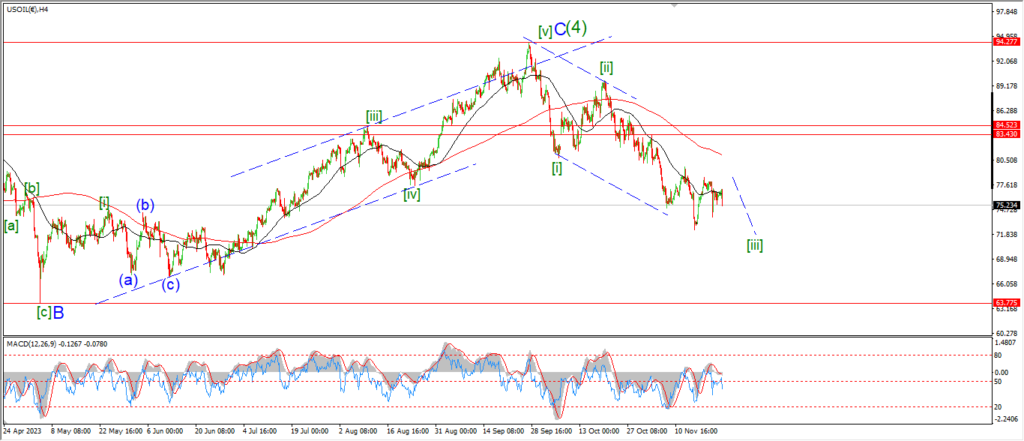Image resolution: width=1024 pixels, height=441 pixels.
Task: Click the [iv] wave label
Action: tap(411, 194)
